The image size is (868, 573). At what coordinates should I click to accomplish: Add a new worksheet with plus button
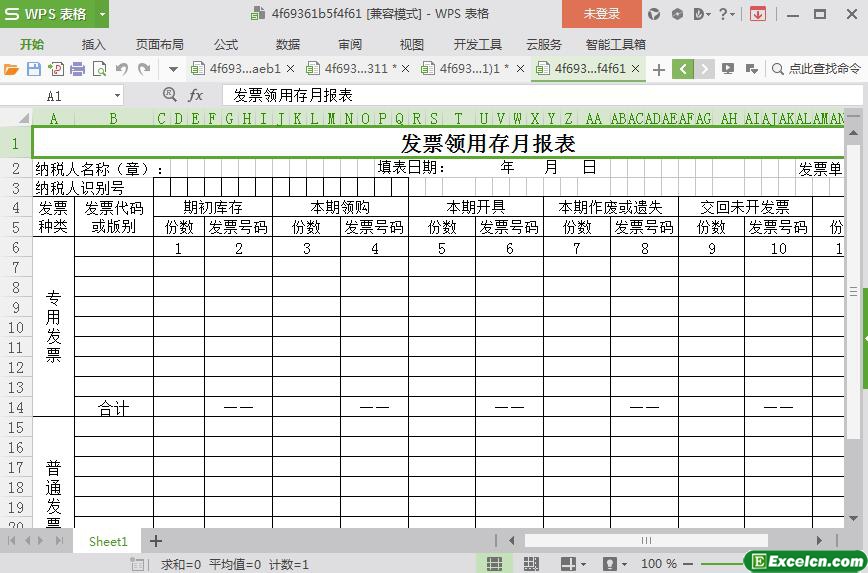(x=156, y=541)
